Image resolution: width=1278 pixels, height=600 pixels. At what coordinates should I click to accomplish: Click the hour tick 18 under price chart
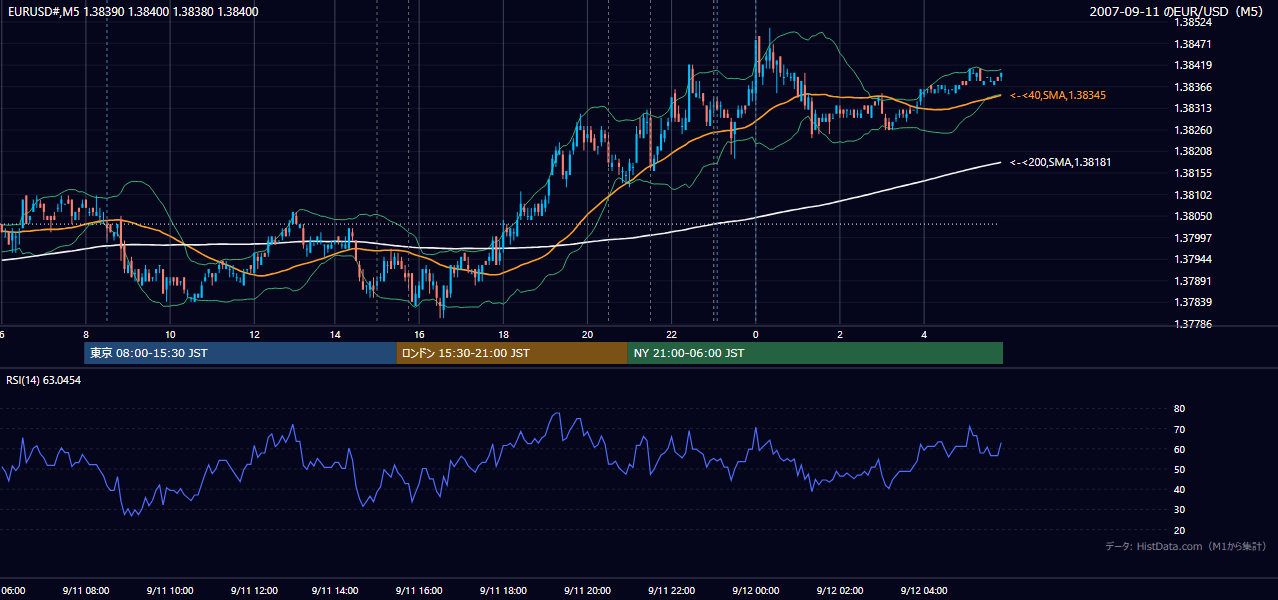point(504,334)
